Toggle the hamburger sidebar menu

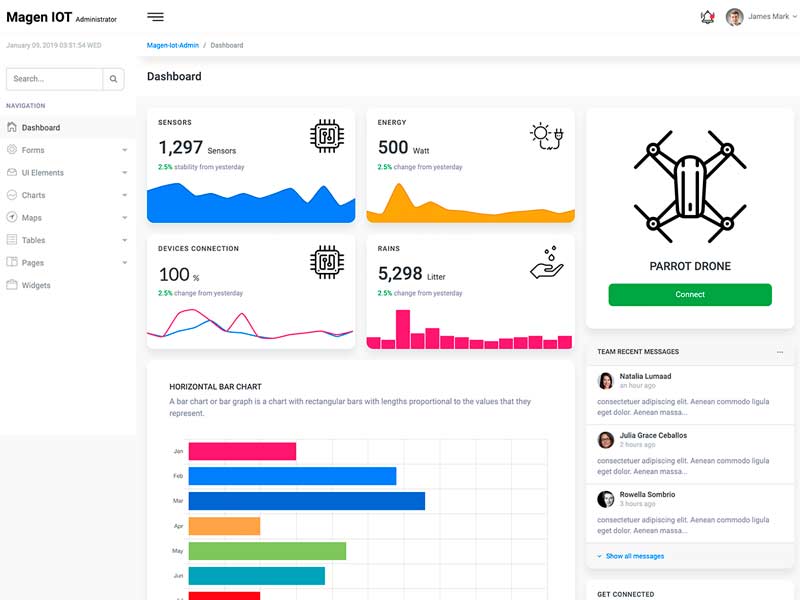coord(156,17)
